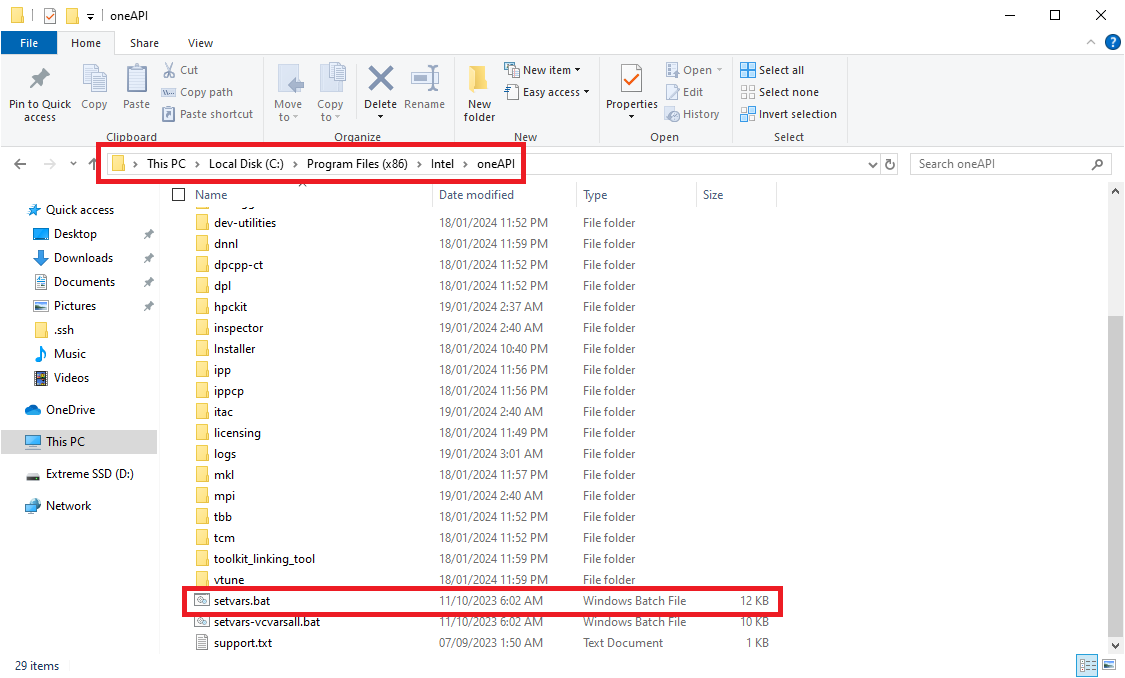The image size is (1125, 678).
Task: Click the History ribbon button
Action: (692, 114)
